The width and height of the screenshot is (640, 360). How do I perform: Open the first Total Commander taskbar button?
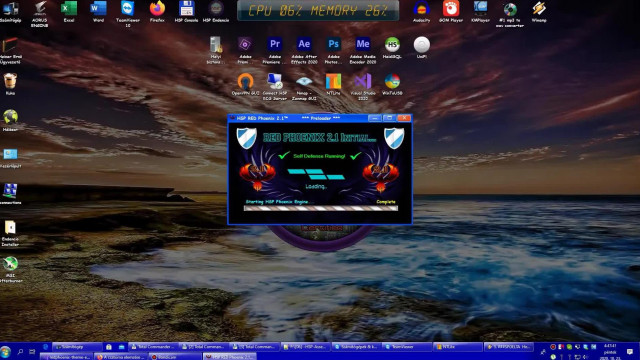(153, 347)
